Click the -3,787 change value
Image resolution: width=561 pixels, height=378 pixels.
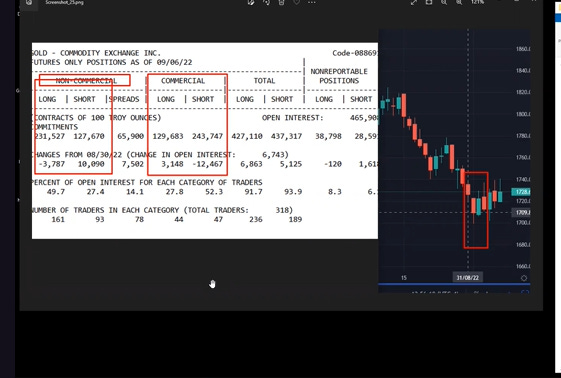(x=52, y=164)
